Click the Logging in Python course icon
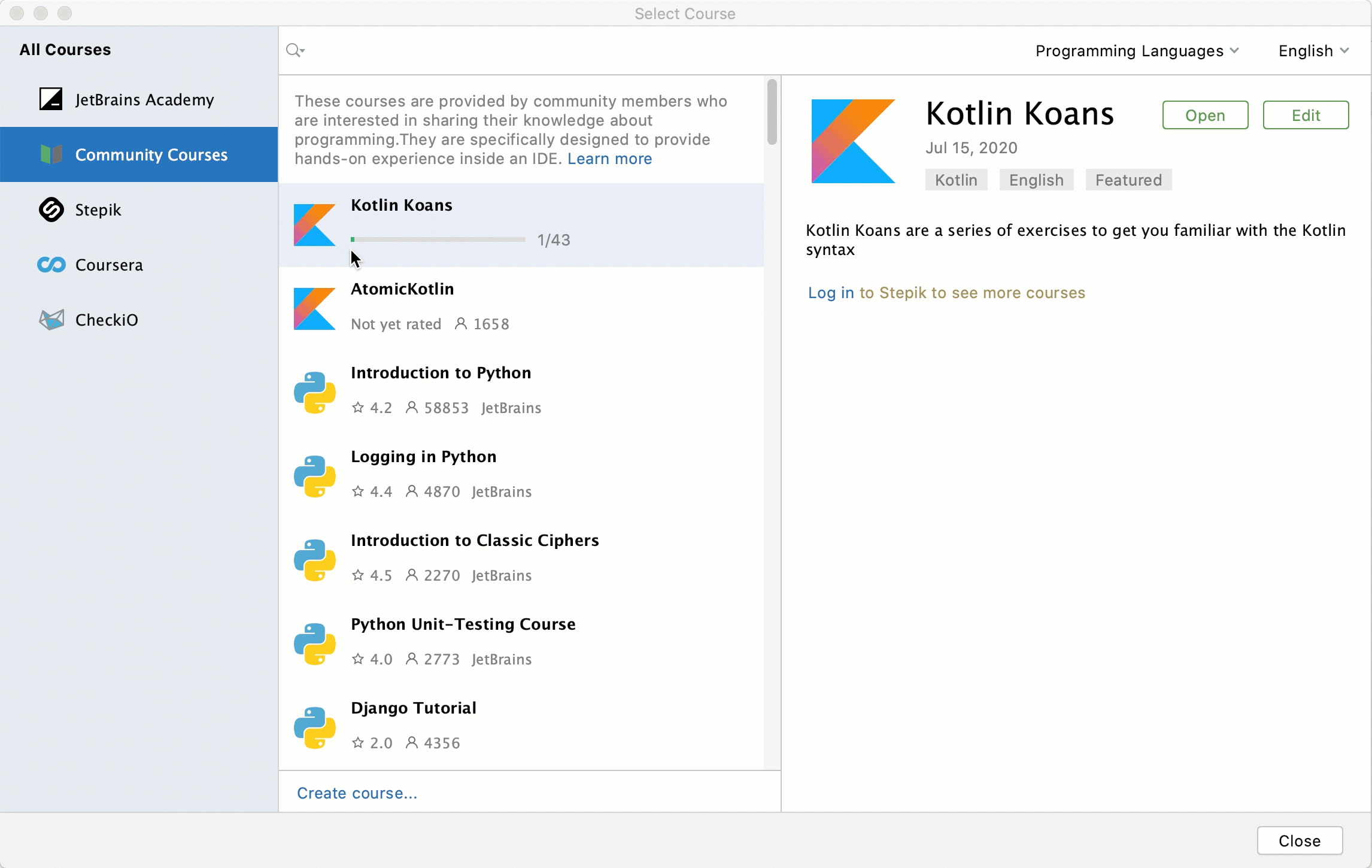This screenshot has width=1372, height=868. (x=314, y=477)
